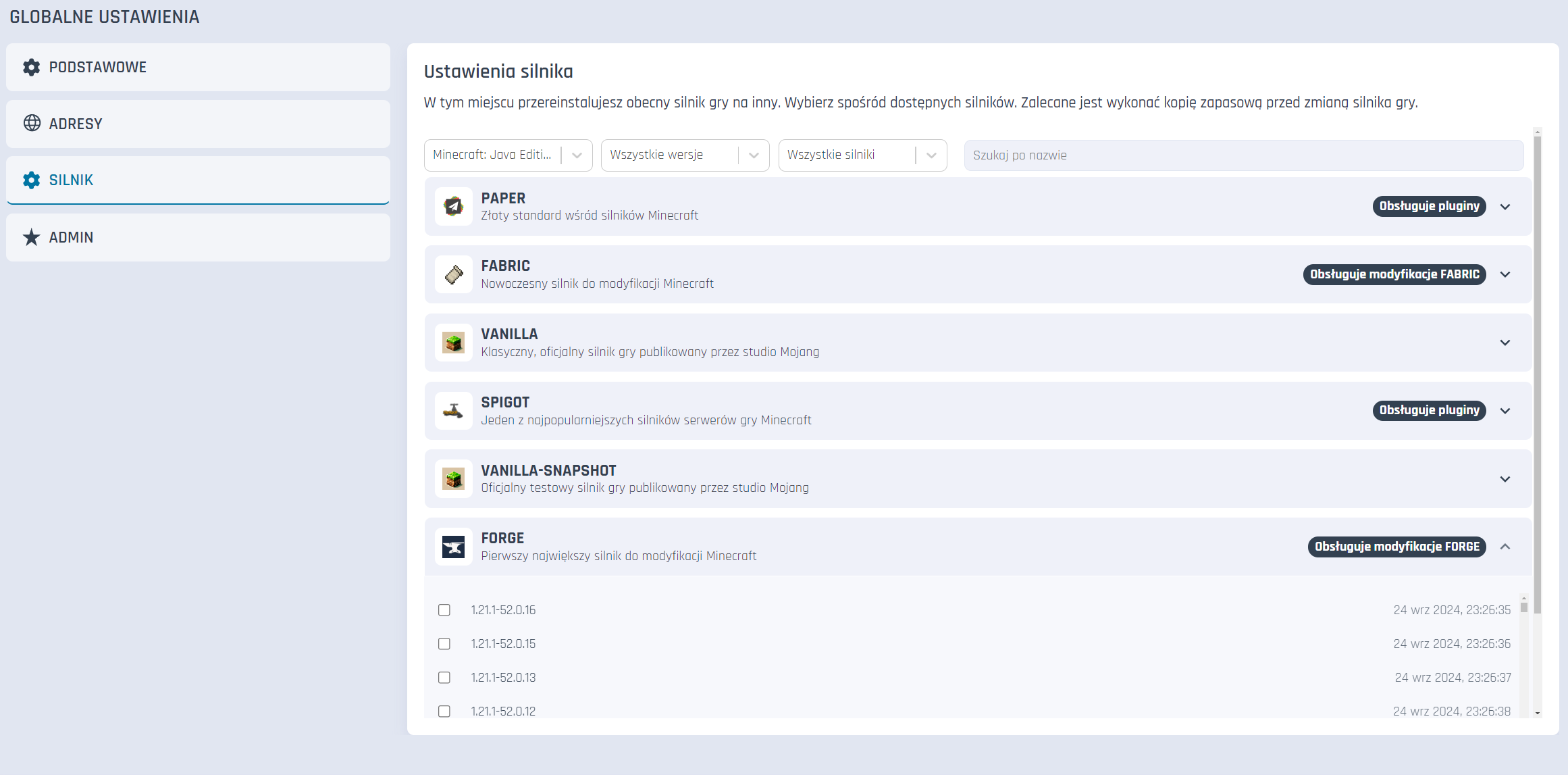Click the Obsługuje pluginy badge on SPIGOT
The image size is (1568, 775).
(1429, 410)
